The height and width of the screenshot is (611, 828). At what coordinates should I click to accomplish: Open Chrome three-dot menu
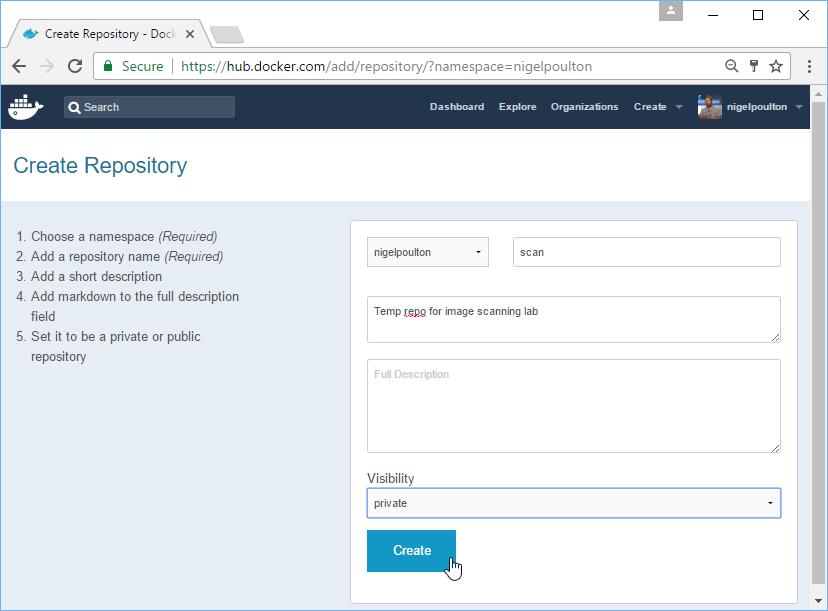(x=808, y=66)
